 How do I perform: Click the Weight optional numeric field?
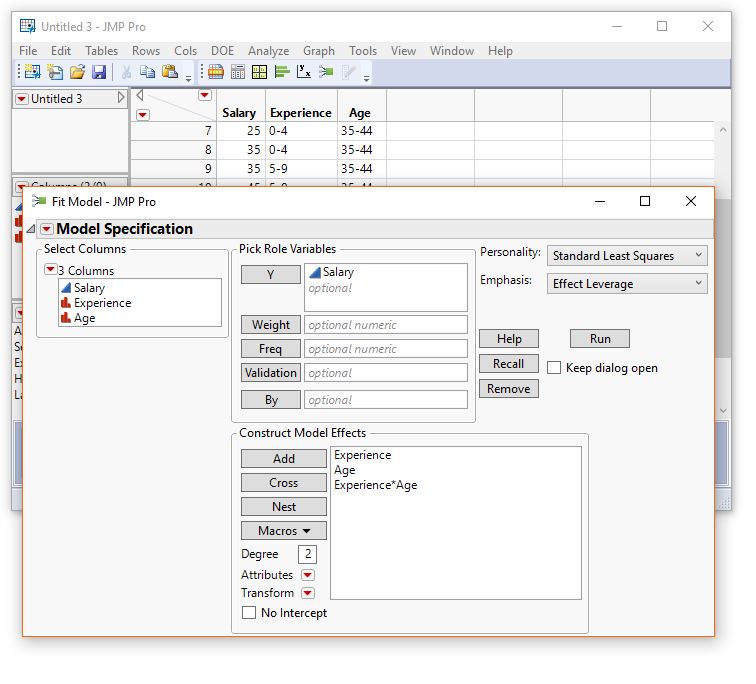[x=386, y=324]
